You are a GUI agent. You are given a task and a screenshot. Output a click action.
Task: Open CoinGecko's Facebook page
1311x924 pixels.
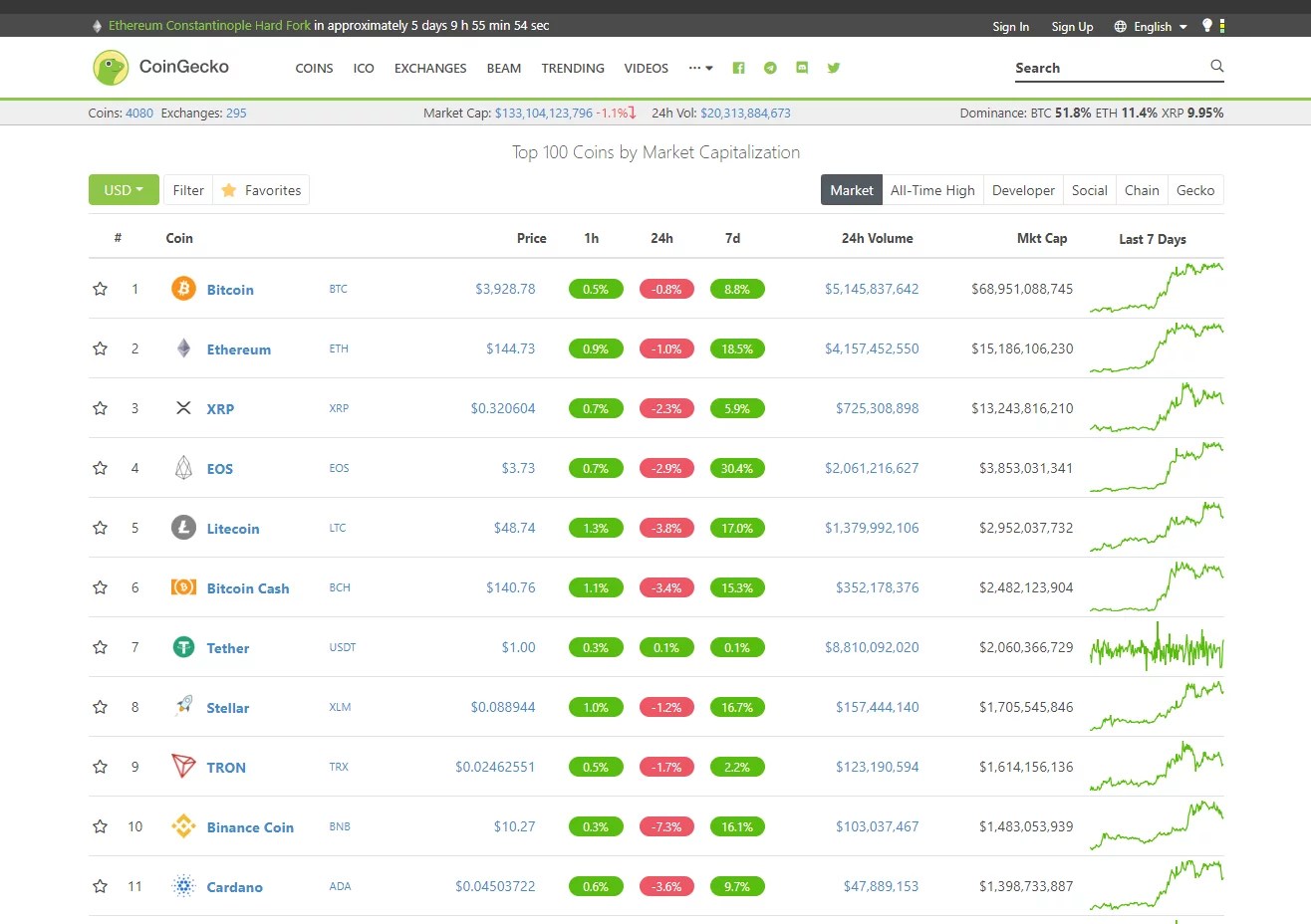coord(738,68)
